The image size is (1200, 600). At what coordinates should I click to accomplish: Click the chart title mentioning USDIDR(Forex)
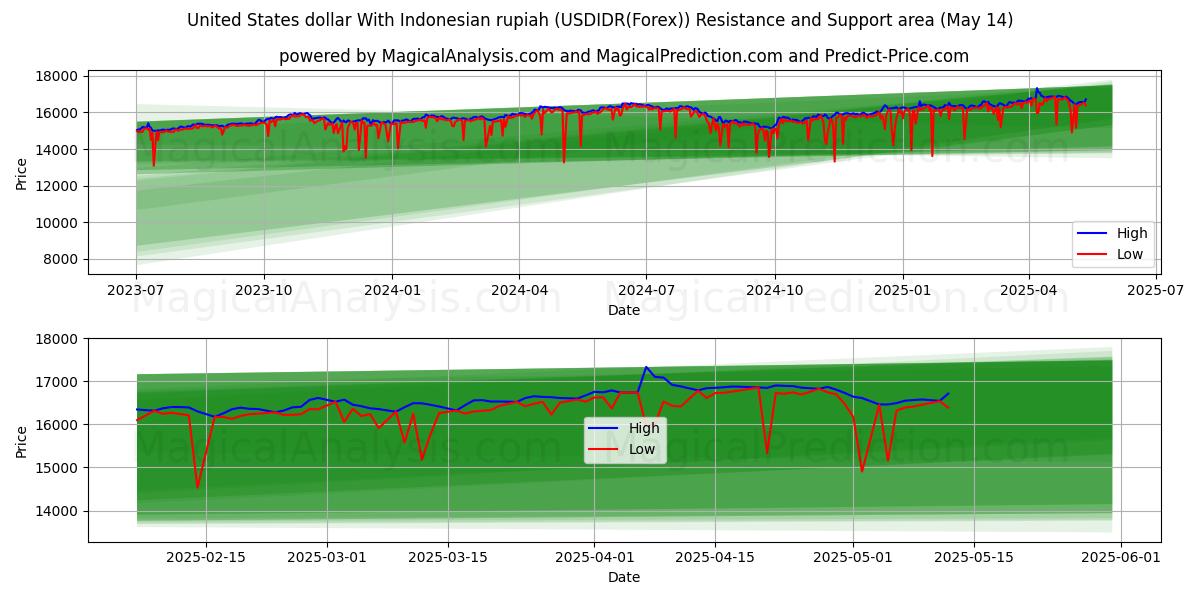point(600,20)
